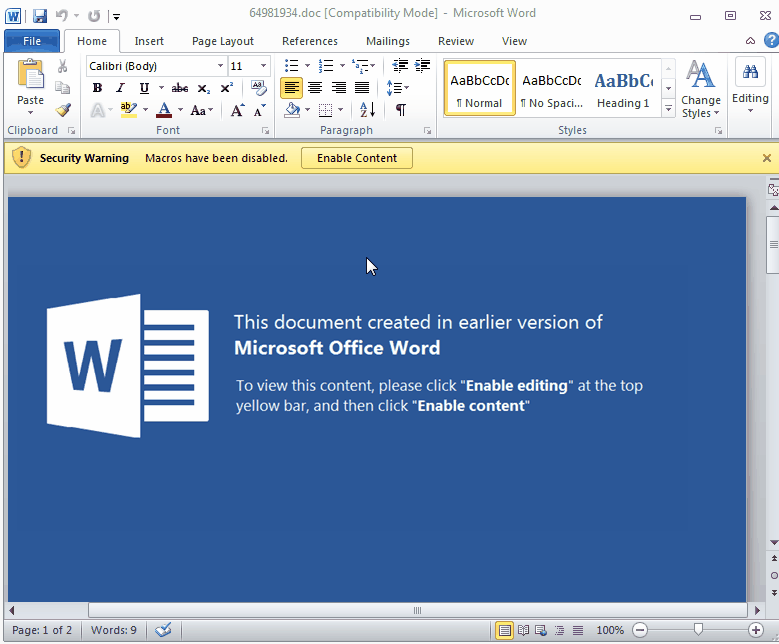This screenshot has height=644, width=779.
Task: Open Word Help question mark
Action: 772,40
